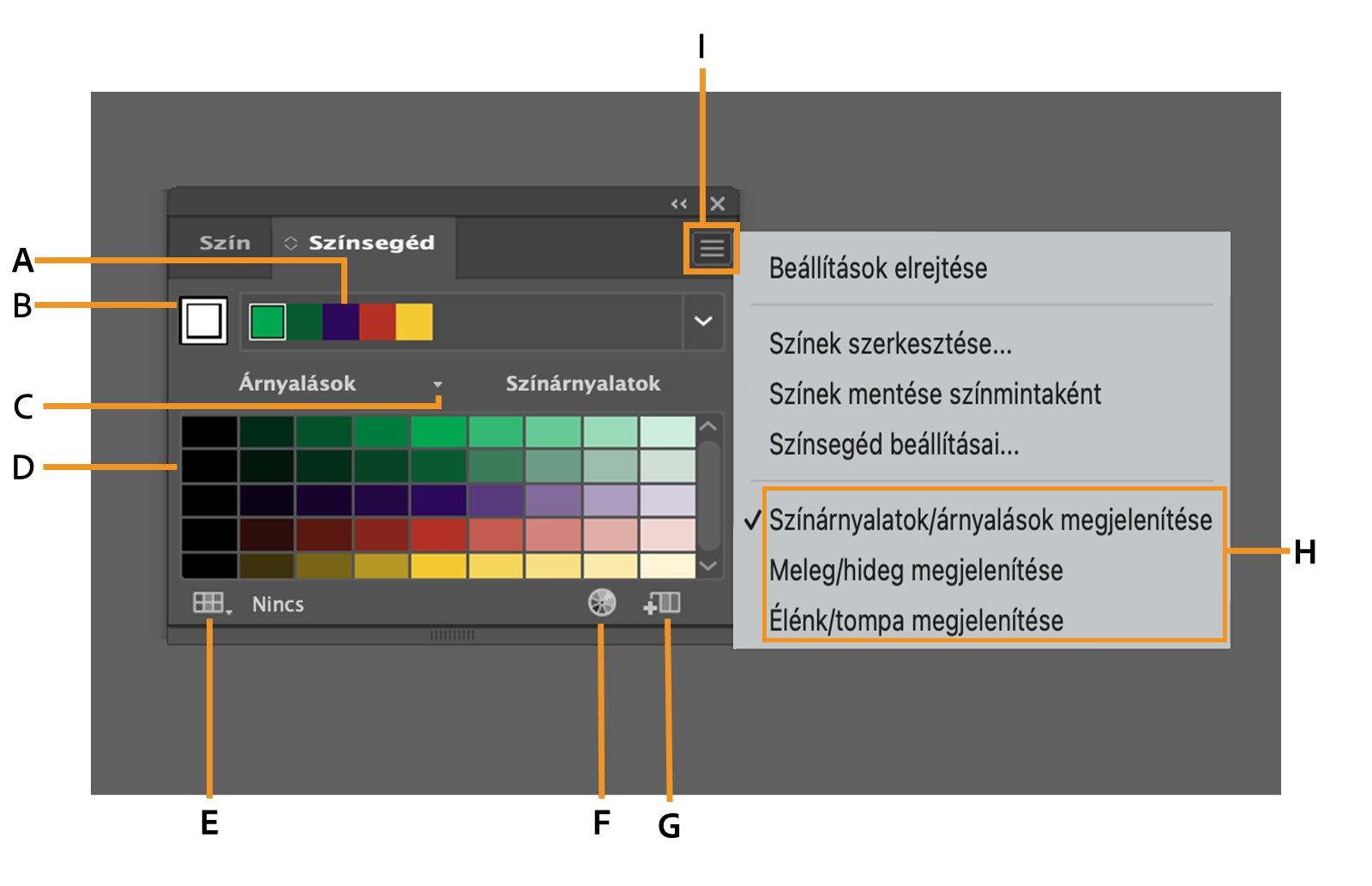The width and height of the screenshot is (1372, 886).
Task: Click the Edit Colors color wheel icon
Action: click(x=603, y=603)
